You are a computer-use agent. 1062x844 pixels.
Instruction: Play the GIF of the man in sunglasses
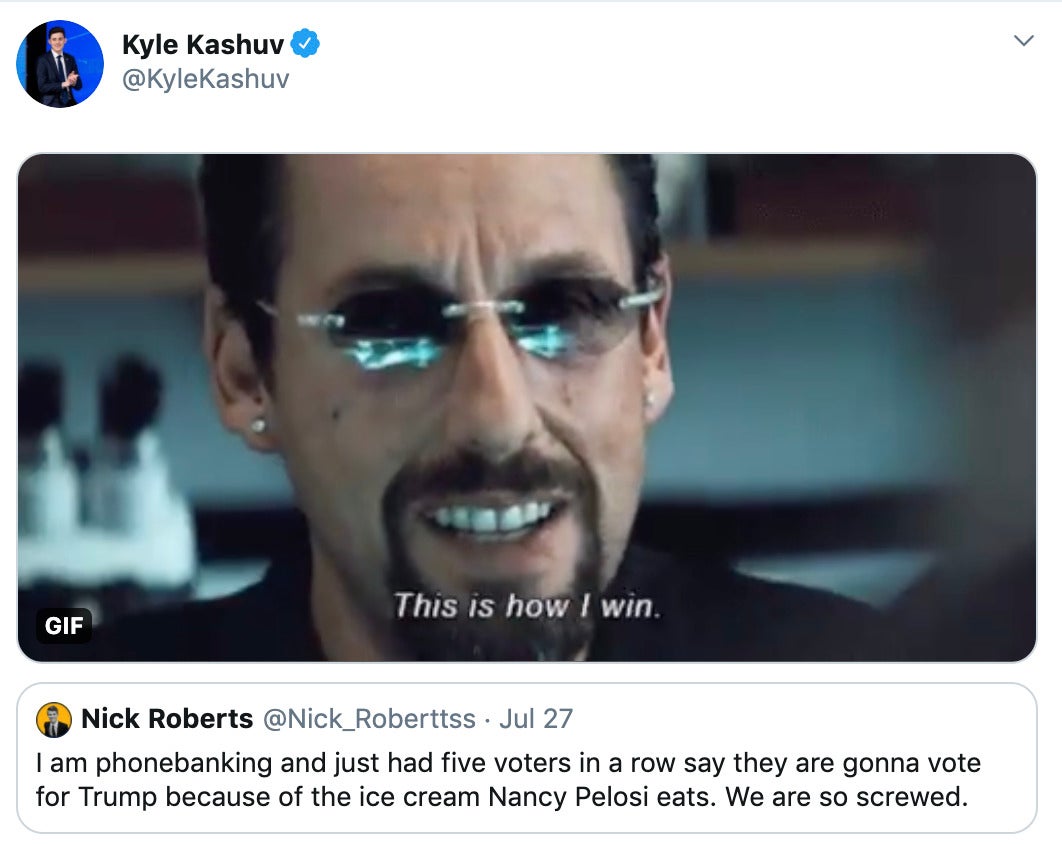click(527, 408)
